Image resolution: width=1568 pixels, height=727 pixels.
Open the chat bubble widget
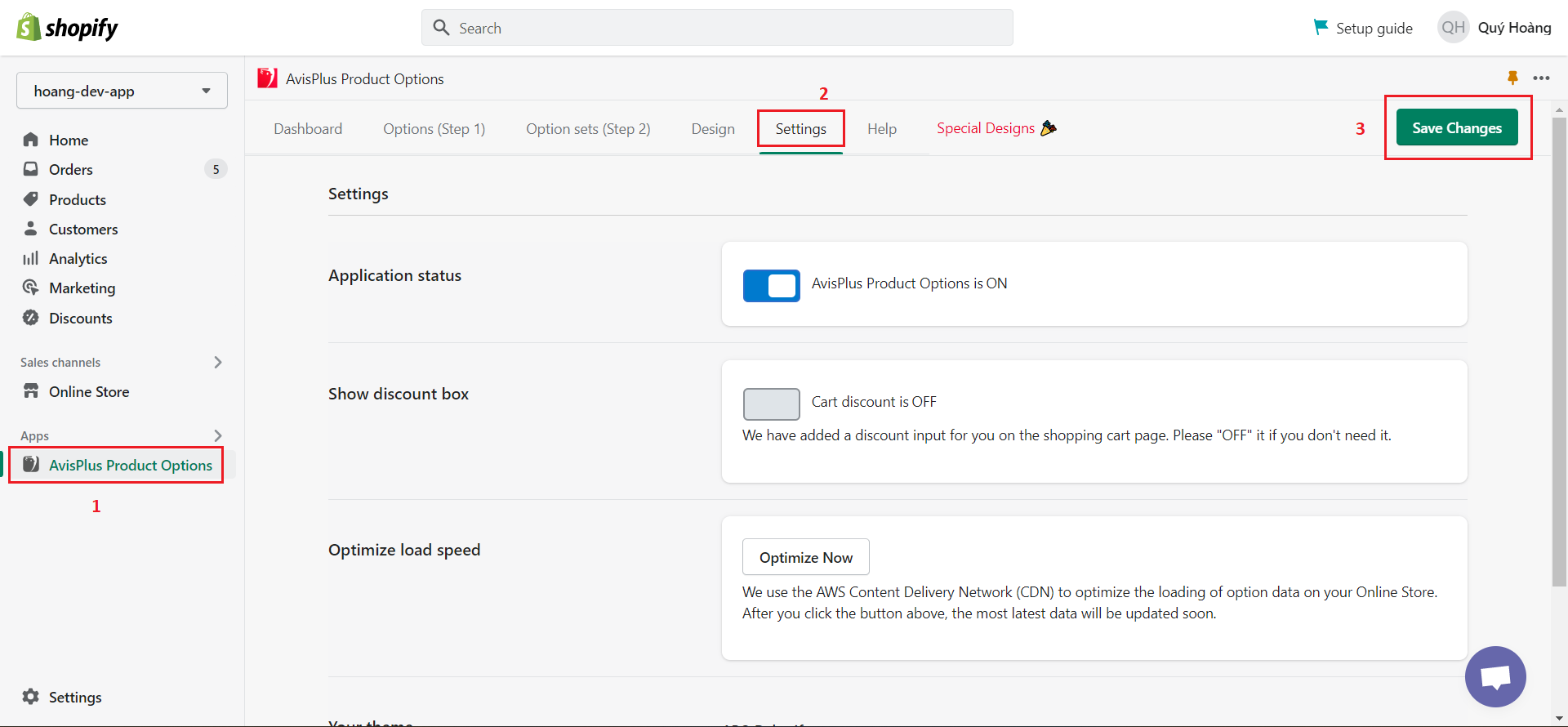[x=1495, y=677]
